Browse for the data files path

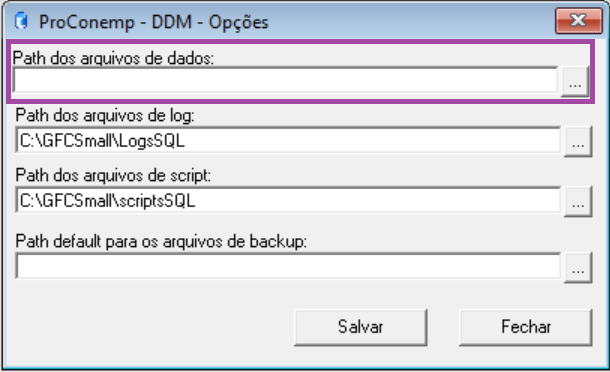coord(575,81)
